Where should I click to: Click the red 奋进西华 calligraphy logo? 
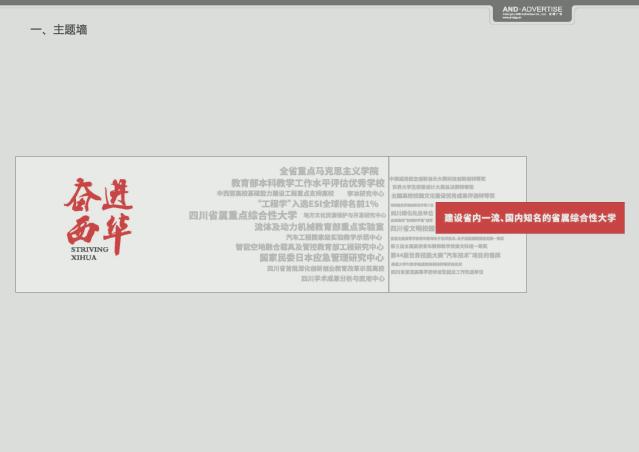point(99,216)
